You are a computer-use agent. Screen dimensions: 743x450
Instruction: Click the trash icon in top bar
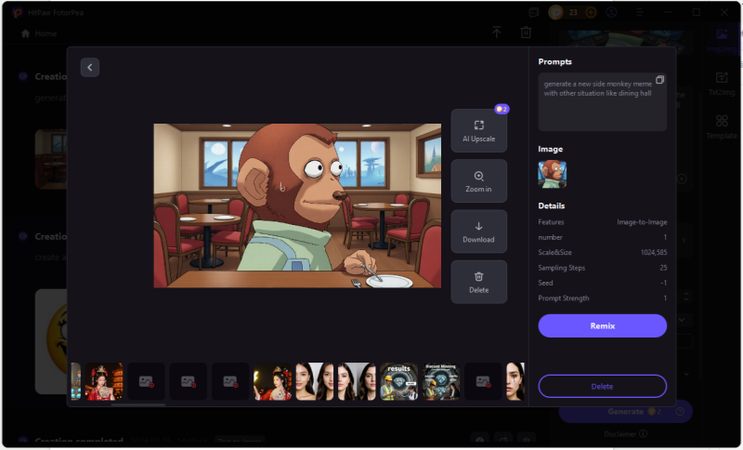click(x=526, y=32)
